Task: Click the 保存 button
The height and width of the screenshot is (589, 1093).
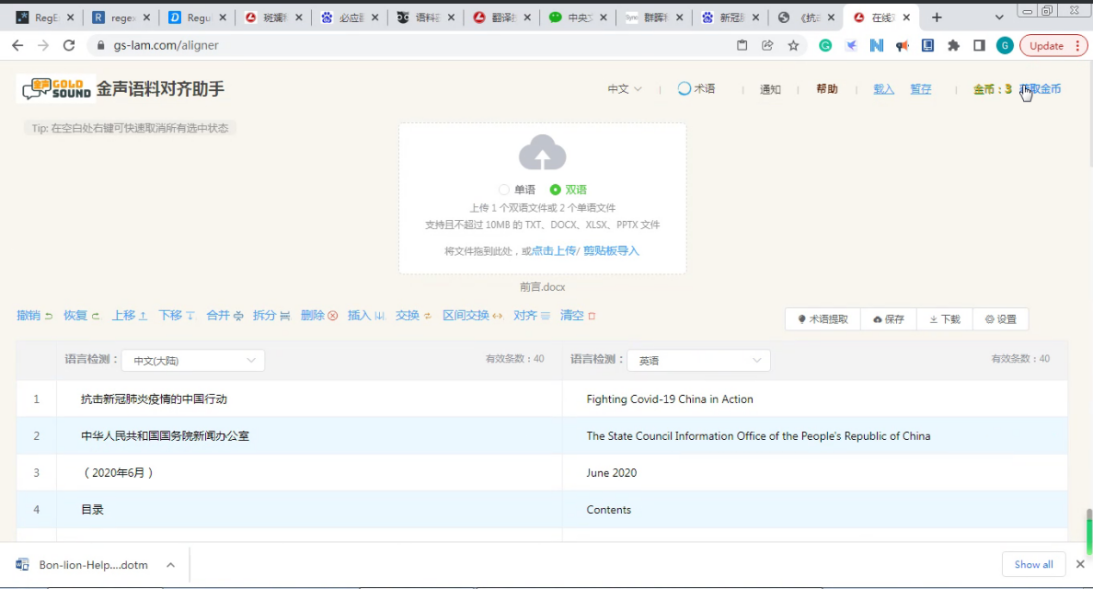Action: tap(888, 319)
